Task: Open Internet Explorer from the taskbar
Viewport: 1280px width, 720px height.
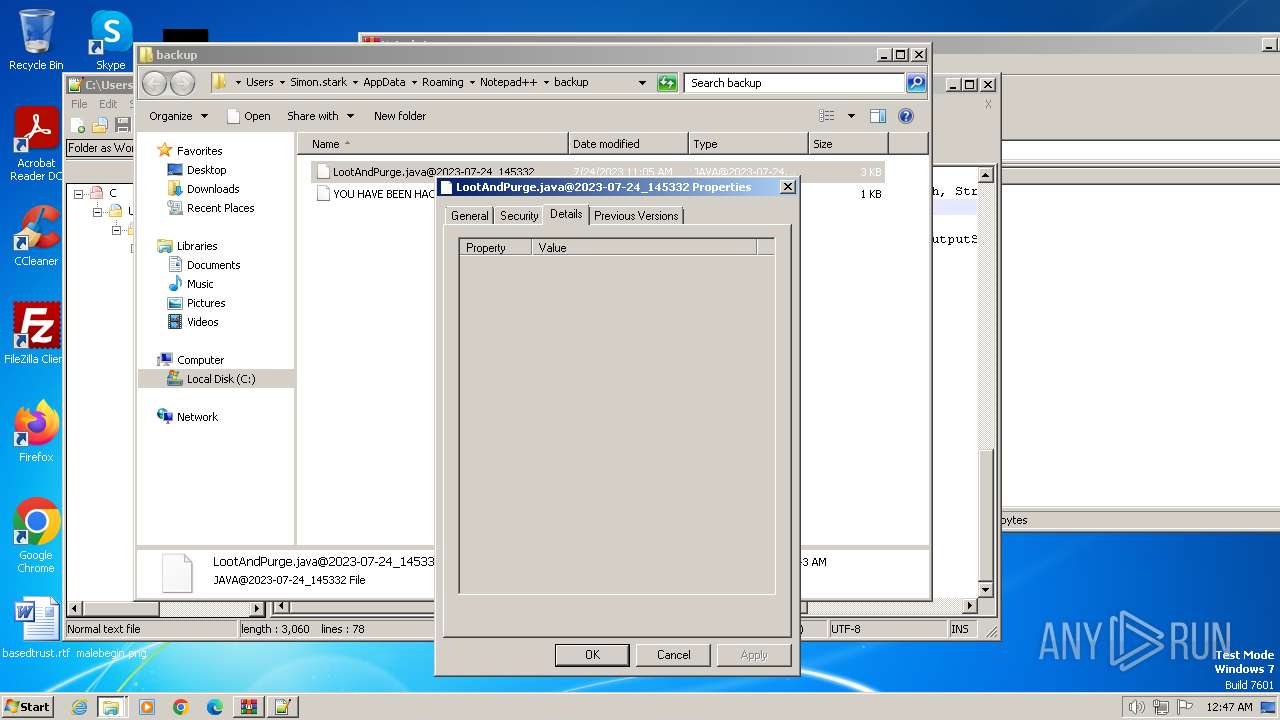Action: coord(79,707)
